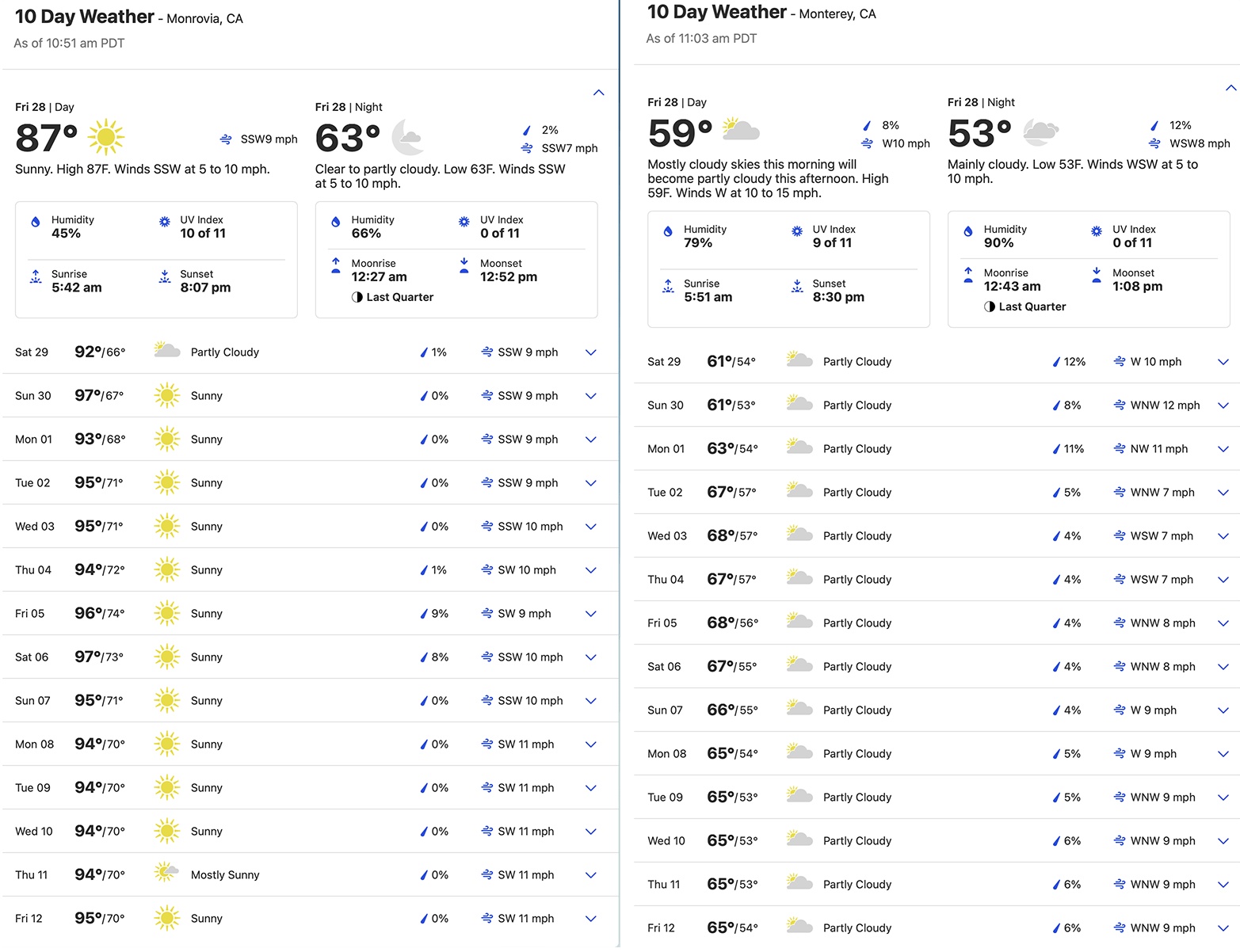Expand Monterey's Fri 12 forecast details
The image size is (1240, 952).
[x=1223, y=928]
